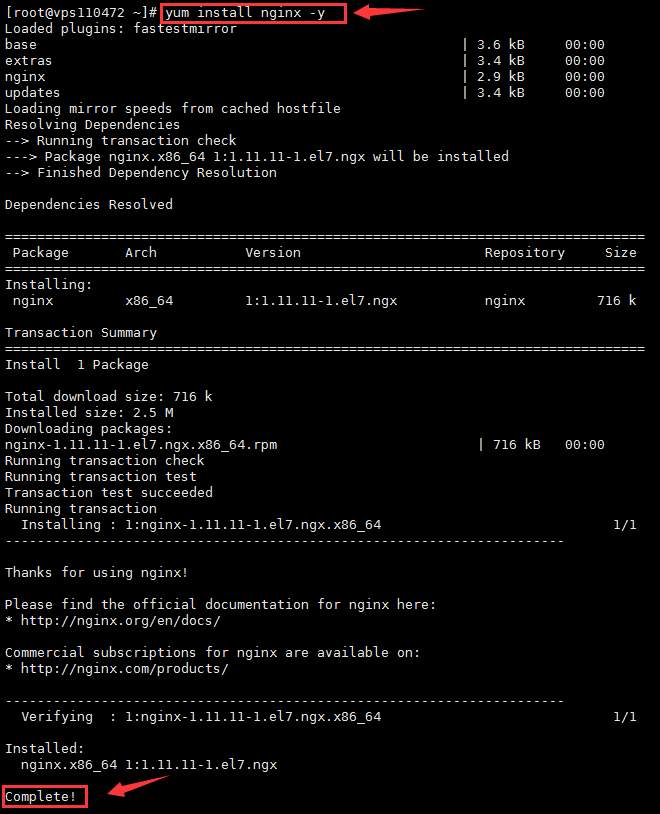The image size is (660, 814).
Task: Click the highlighted 'Complete!' message
Action: [x=44, y=797]
